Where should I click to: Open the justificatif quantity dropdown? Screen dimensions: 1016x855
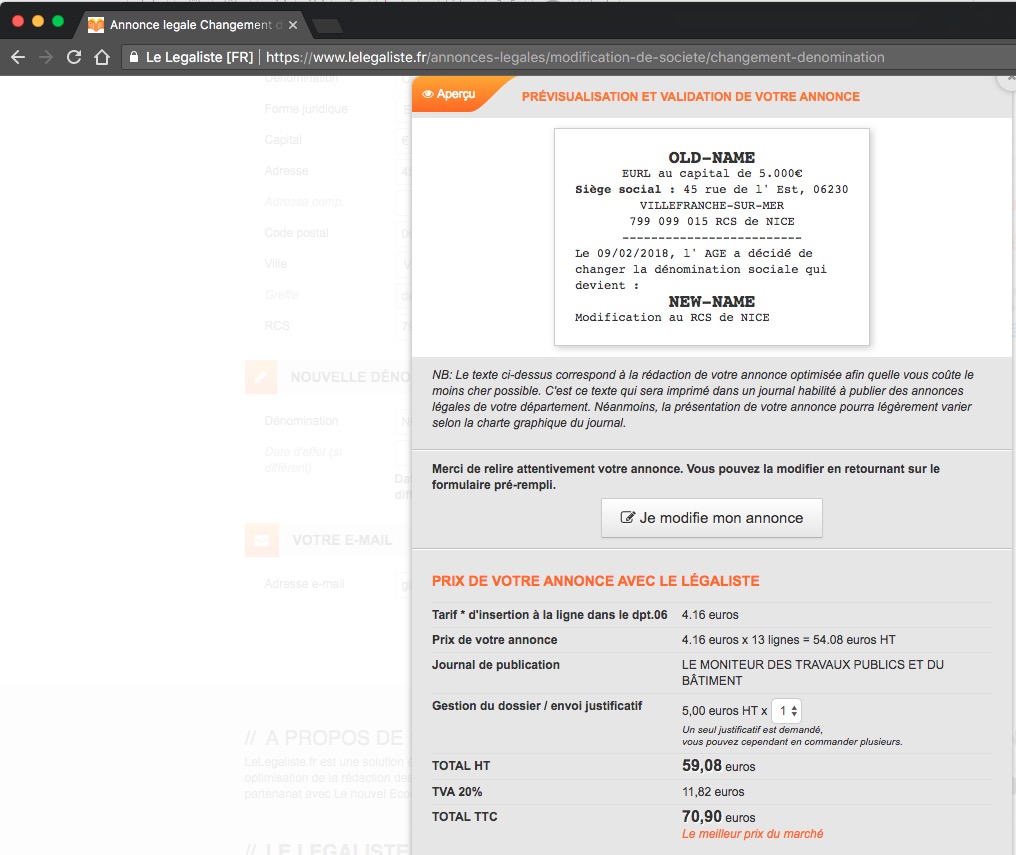point(787,711)
